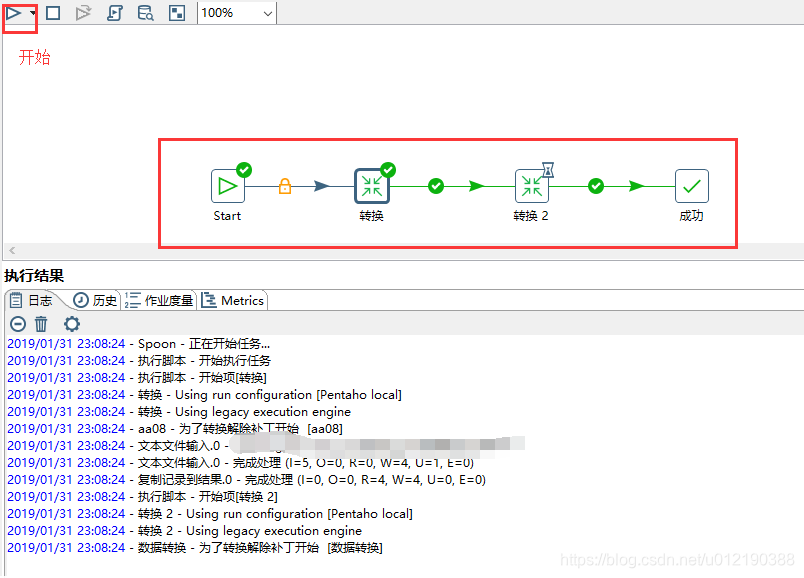Click log line '转换 - Using legacy execution engine'
The image size is (804, 578).
click(x=179, y=411)
